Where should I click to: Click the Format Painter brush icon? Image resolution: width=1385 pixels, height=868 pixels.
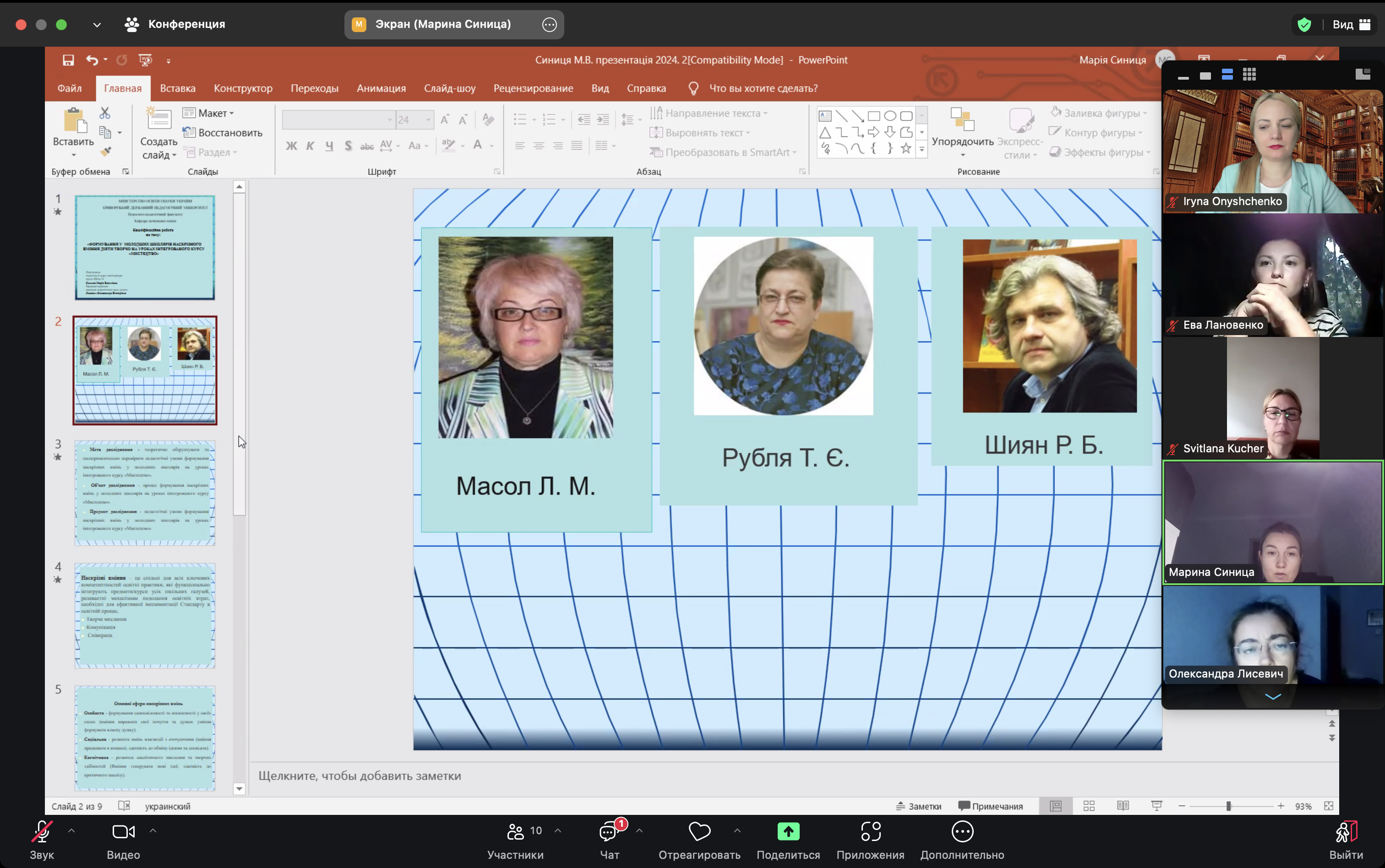click(105, 152)
